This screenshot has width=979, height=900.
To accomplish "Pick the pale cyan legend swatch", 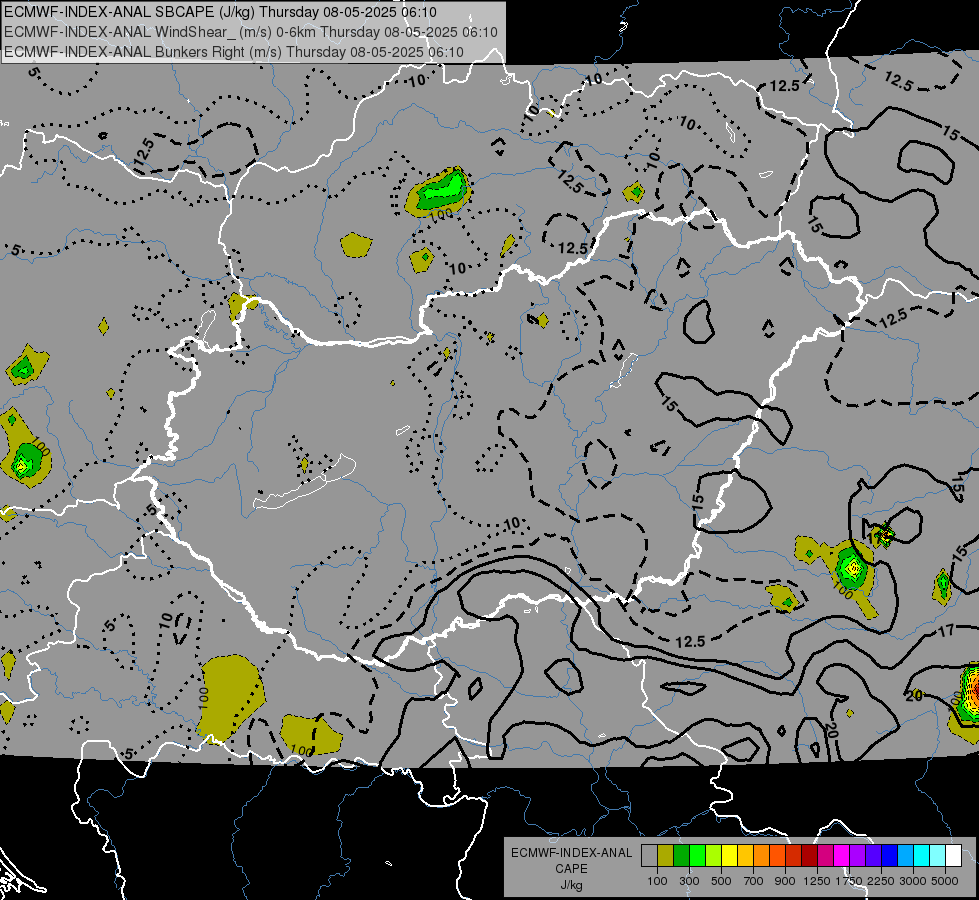I will coord(938,855).
